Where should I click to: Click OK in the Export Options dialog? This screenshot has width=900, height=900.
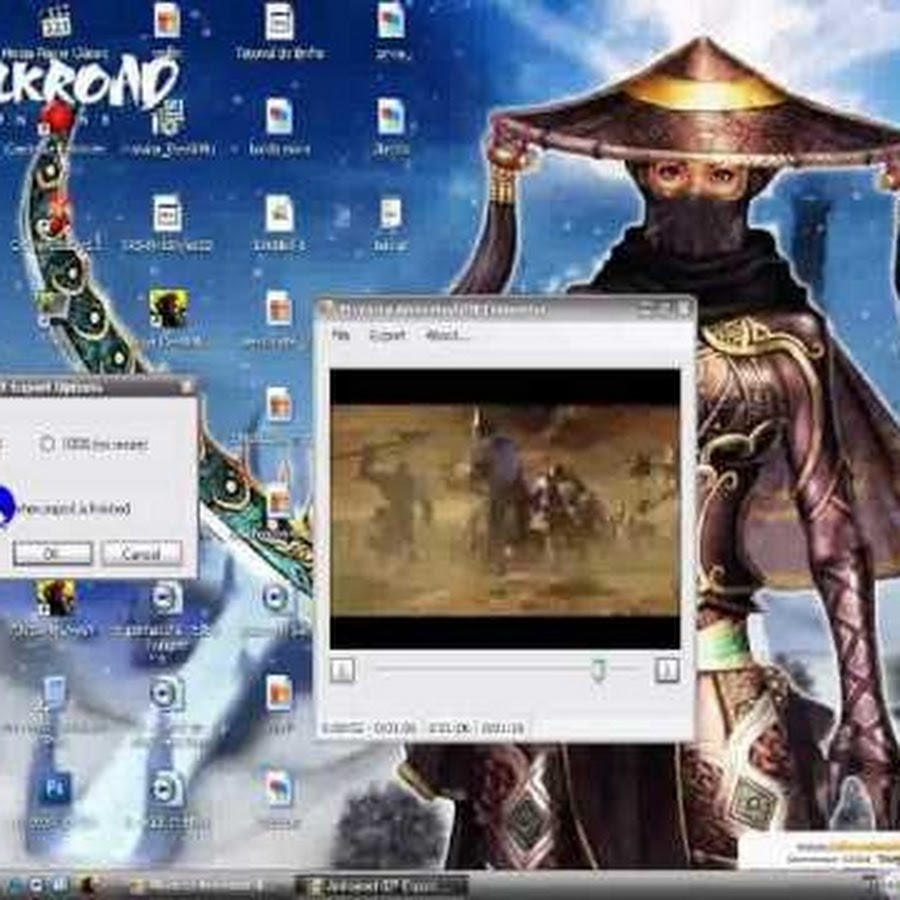tap(52, 554)
